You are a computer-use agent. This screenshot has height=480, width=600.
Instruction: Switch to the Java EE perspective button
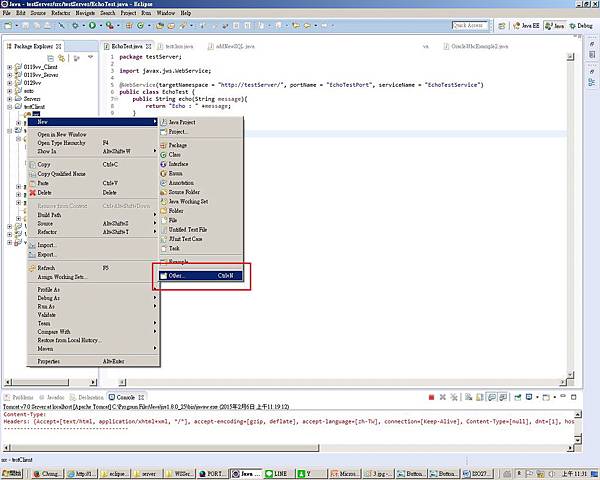[x=526, y=26]
